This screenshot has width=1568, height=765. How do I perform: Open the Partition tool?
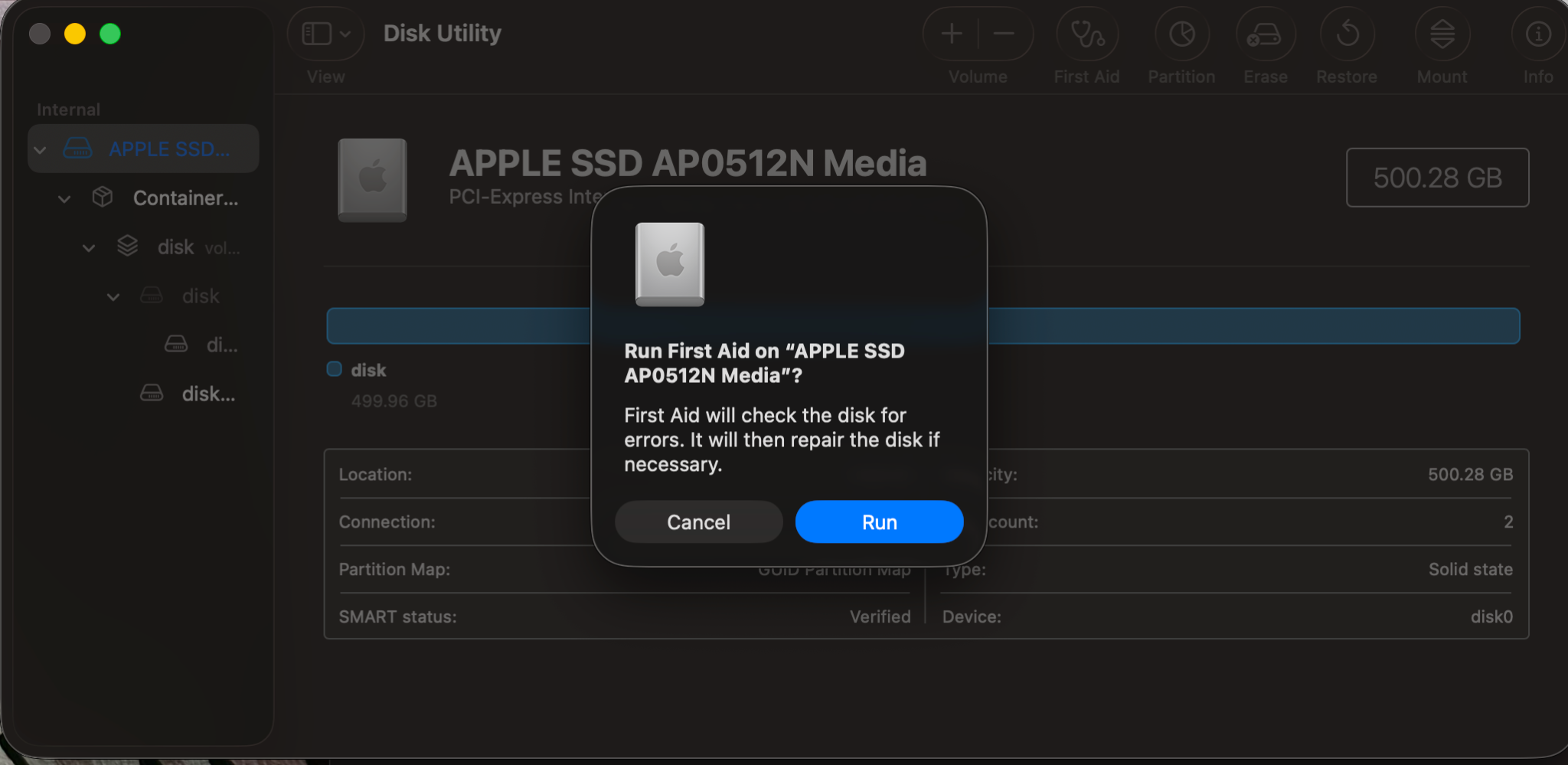click(x=1180, y=34)
